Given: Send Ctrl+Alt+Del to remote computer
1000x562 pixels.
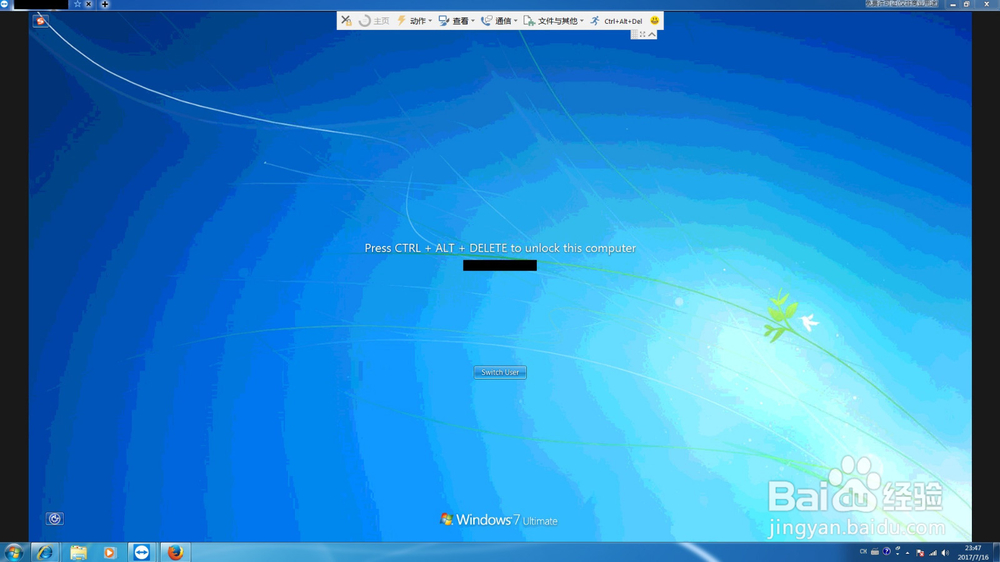Looking at the screenshot, I should pyautogui.click(x=616, y=21).
